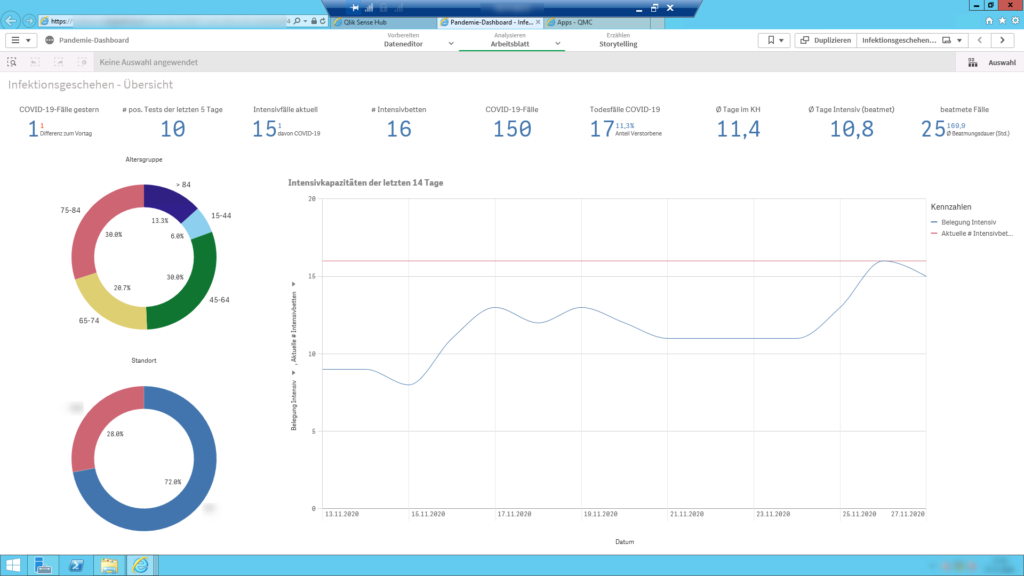Click the Aktuelle # Intensivbetten legend swatch

935,233
